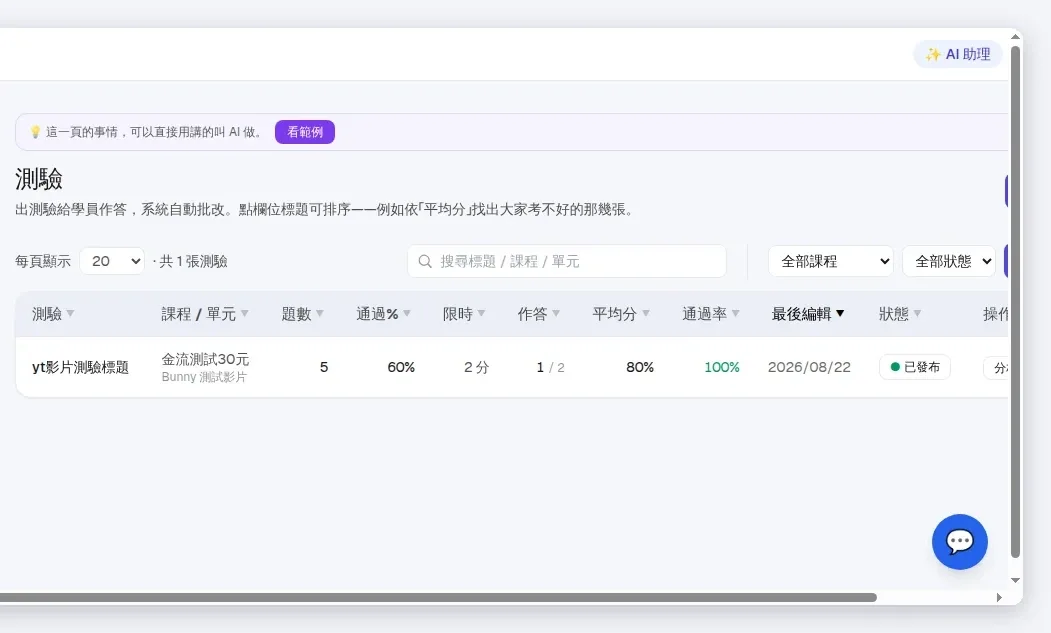Click the 1 / 2 answered count
1051x633 pixels.
tap(550, 367)
